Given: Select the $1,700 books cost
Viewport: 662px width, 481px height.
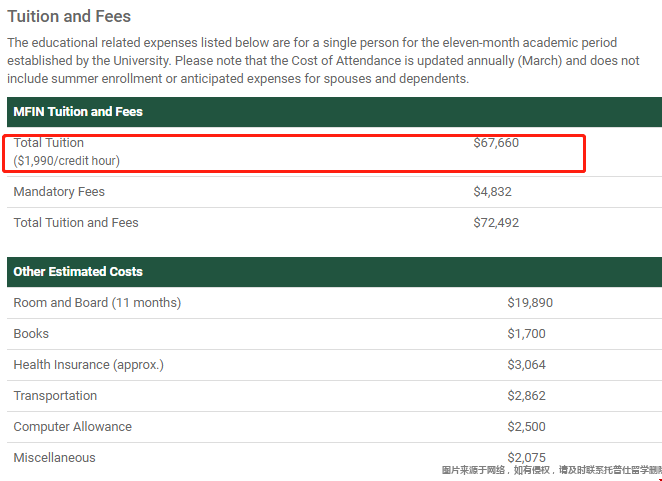Looking at the screenshot, I should (526, 334).
